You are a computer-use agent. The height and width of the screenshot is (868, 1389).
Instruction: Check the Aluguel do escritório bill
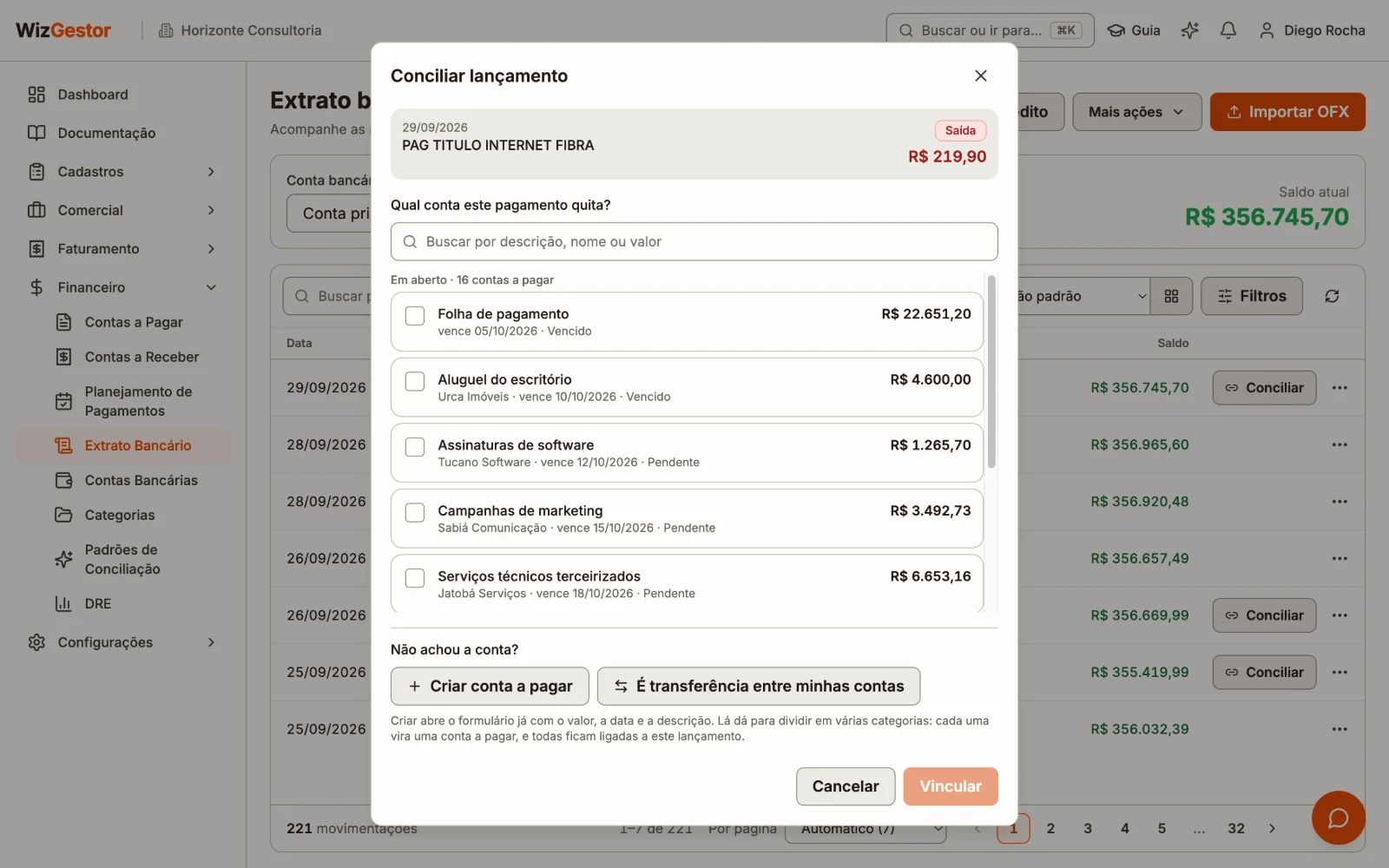415,381
